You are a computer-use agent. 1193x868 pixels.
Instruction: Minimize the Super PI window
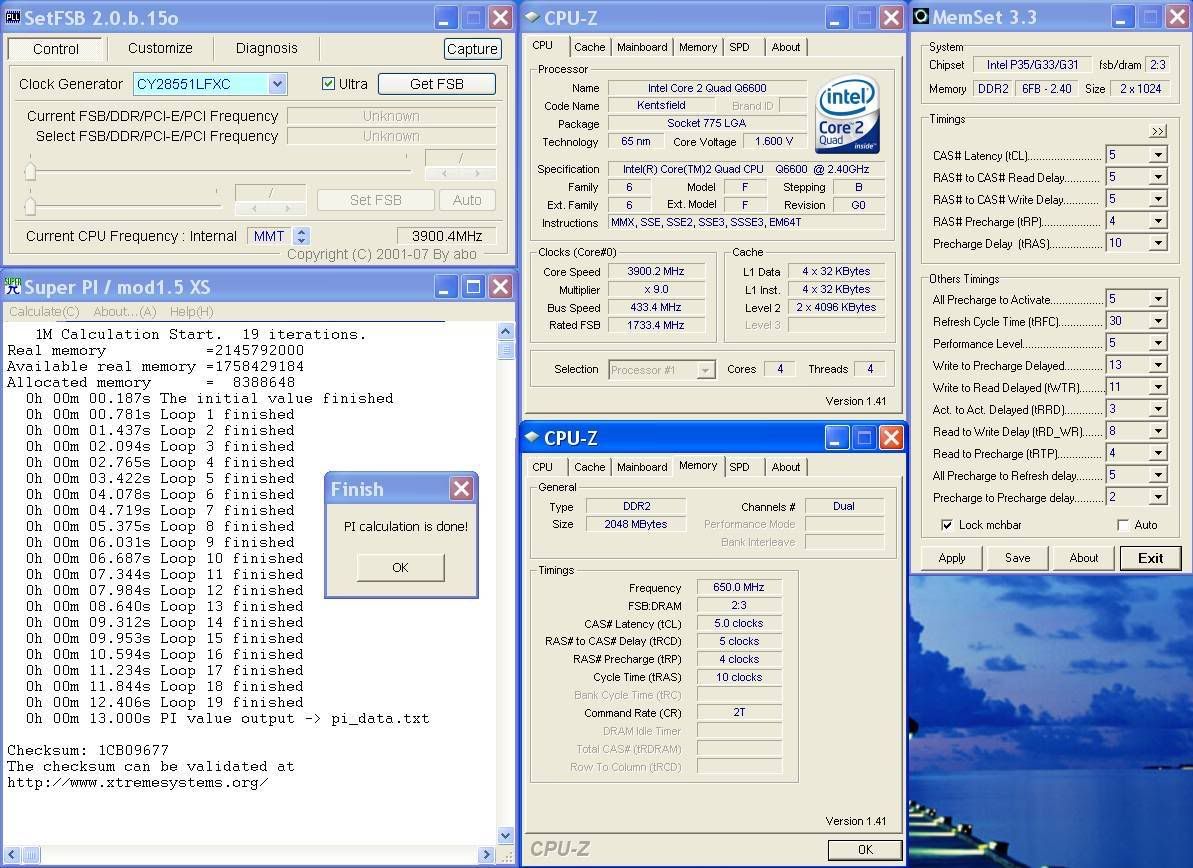(x=446, y=287)
